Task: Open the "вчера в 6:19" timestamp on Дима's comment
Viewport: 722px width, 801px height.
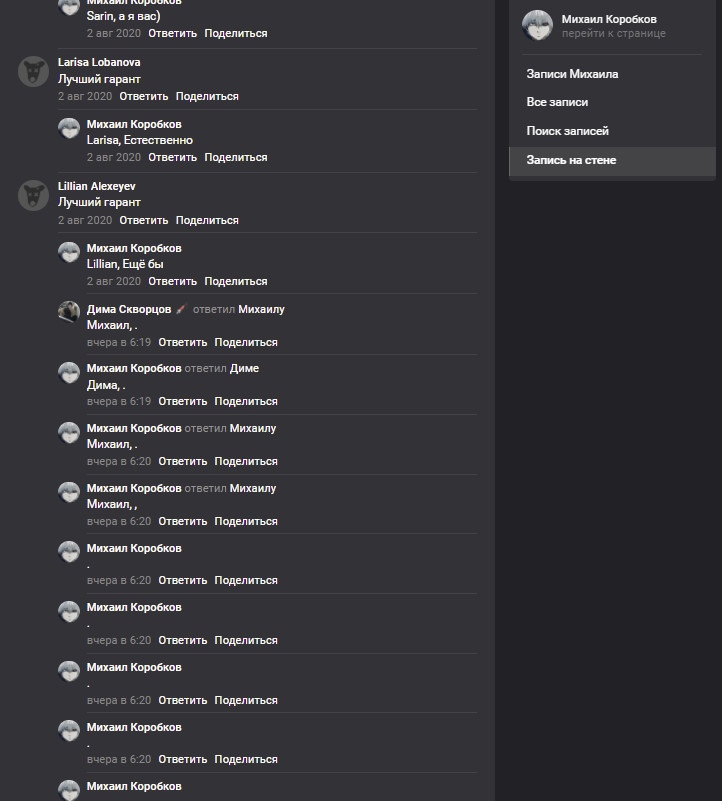Action: (119, 342)
